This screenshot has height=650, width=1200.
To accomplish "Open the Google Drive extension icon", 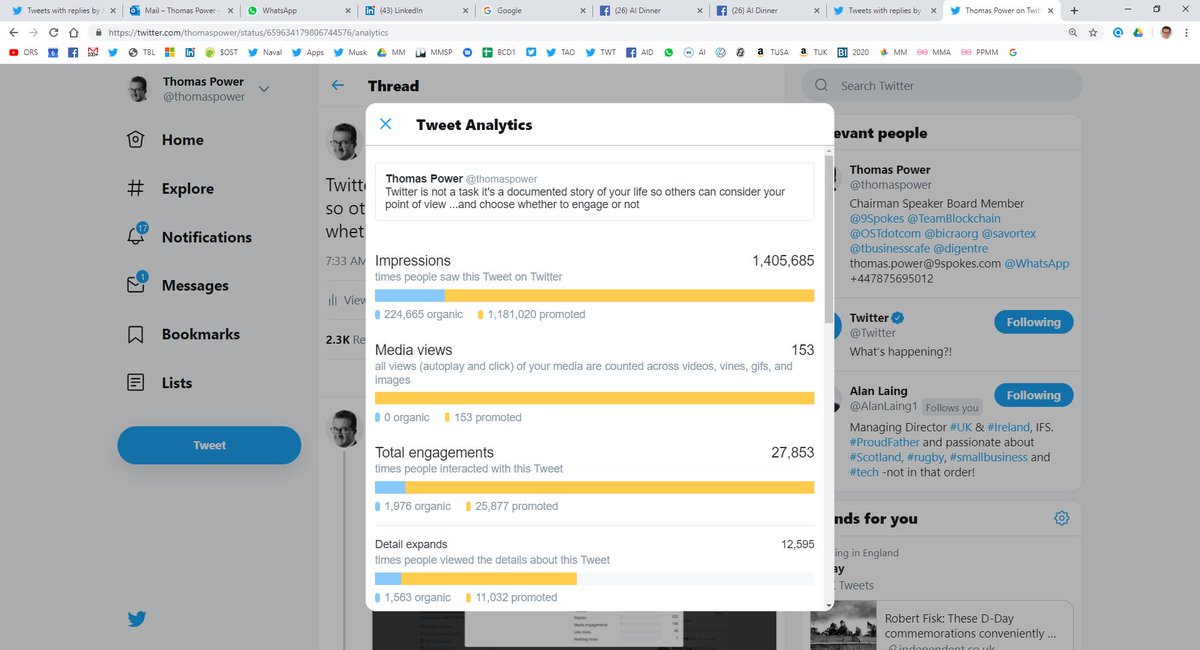I will tap(1139, 32).
